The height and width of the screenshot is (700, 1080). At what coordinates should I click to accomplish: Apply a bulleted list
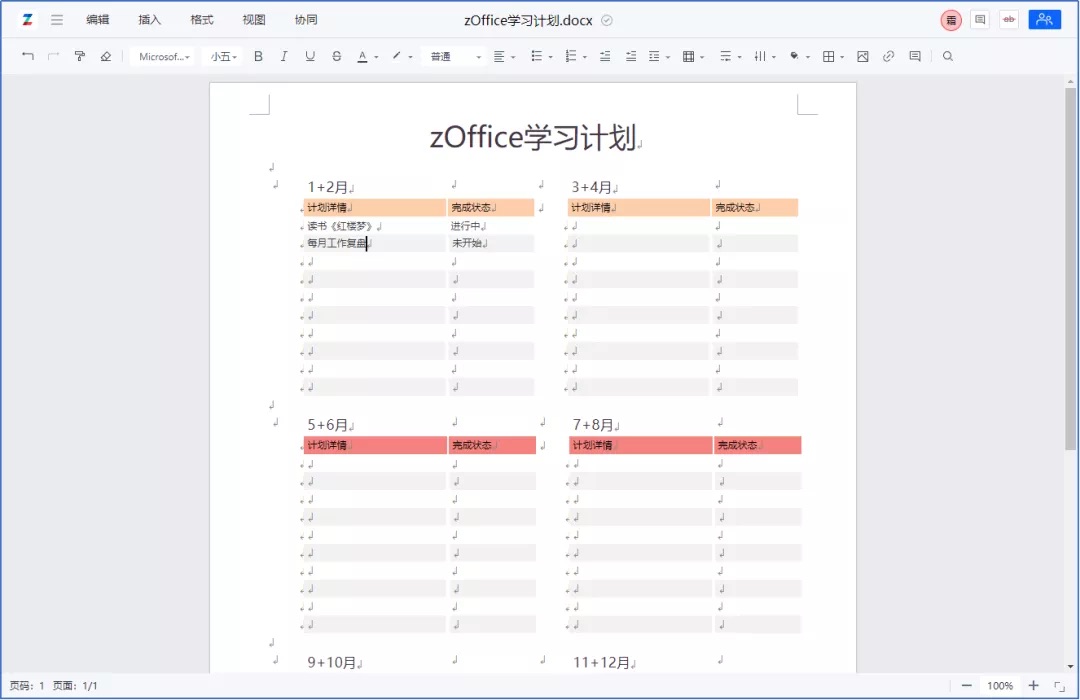tap(537, 56)
